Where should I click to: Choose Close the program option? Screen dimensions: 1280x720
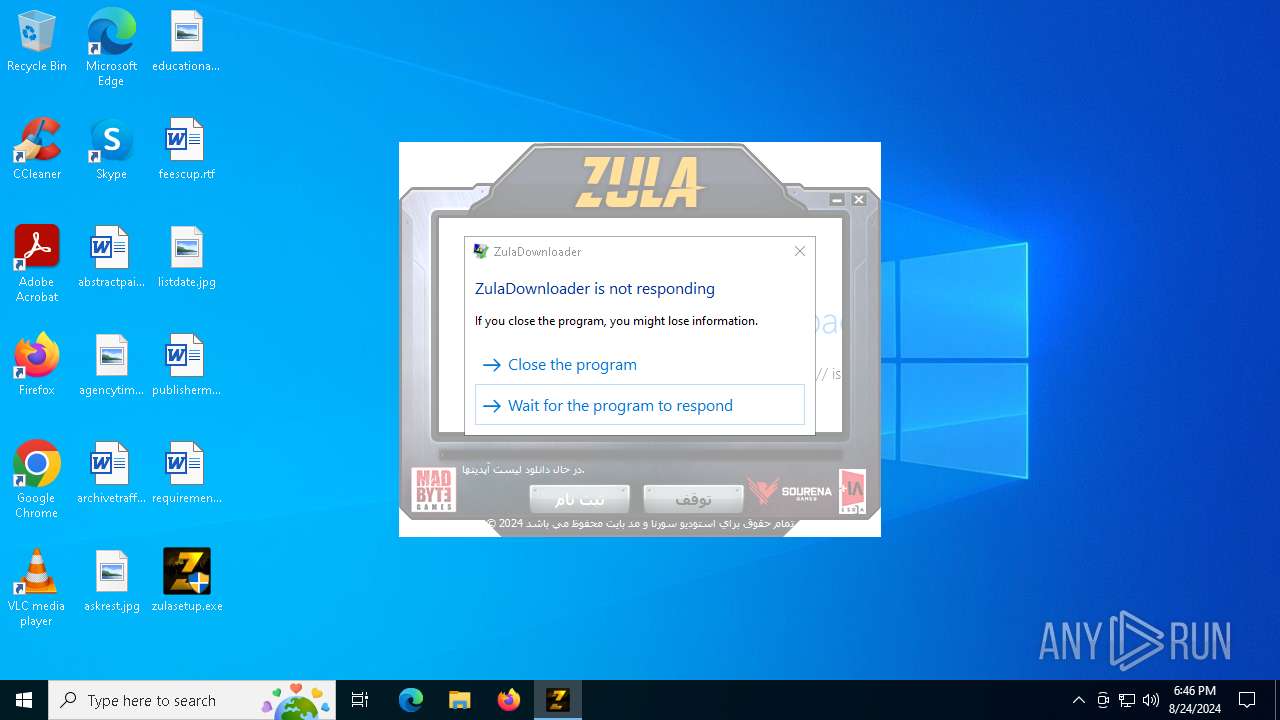[640, 365]
